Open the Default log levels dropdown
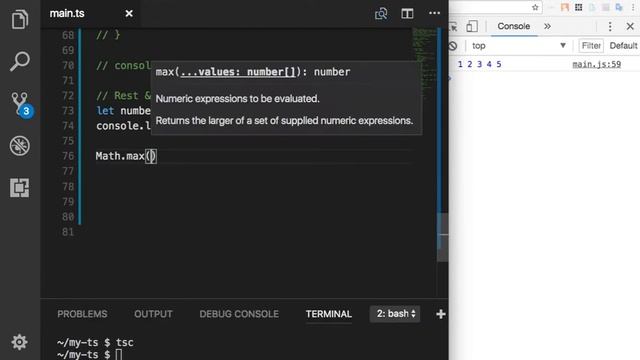 (624, 46)
